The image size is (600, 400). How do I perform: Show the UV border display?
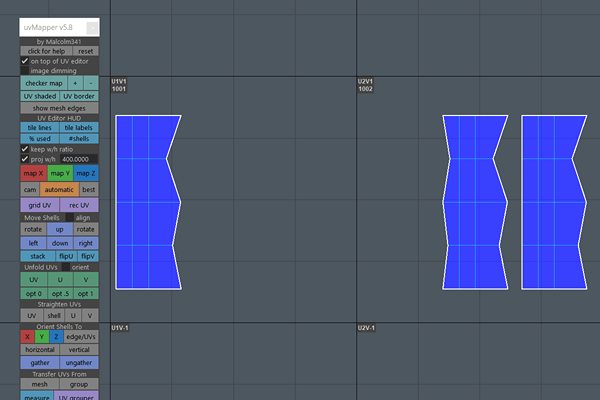pos(80,96)
